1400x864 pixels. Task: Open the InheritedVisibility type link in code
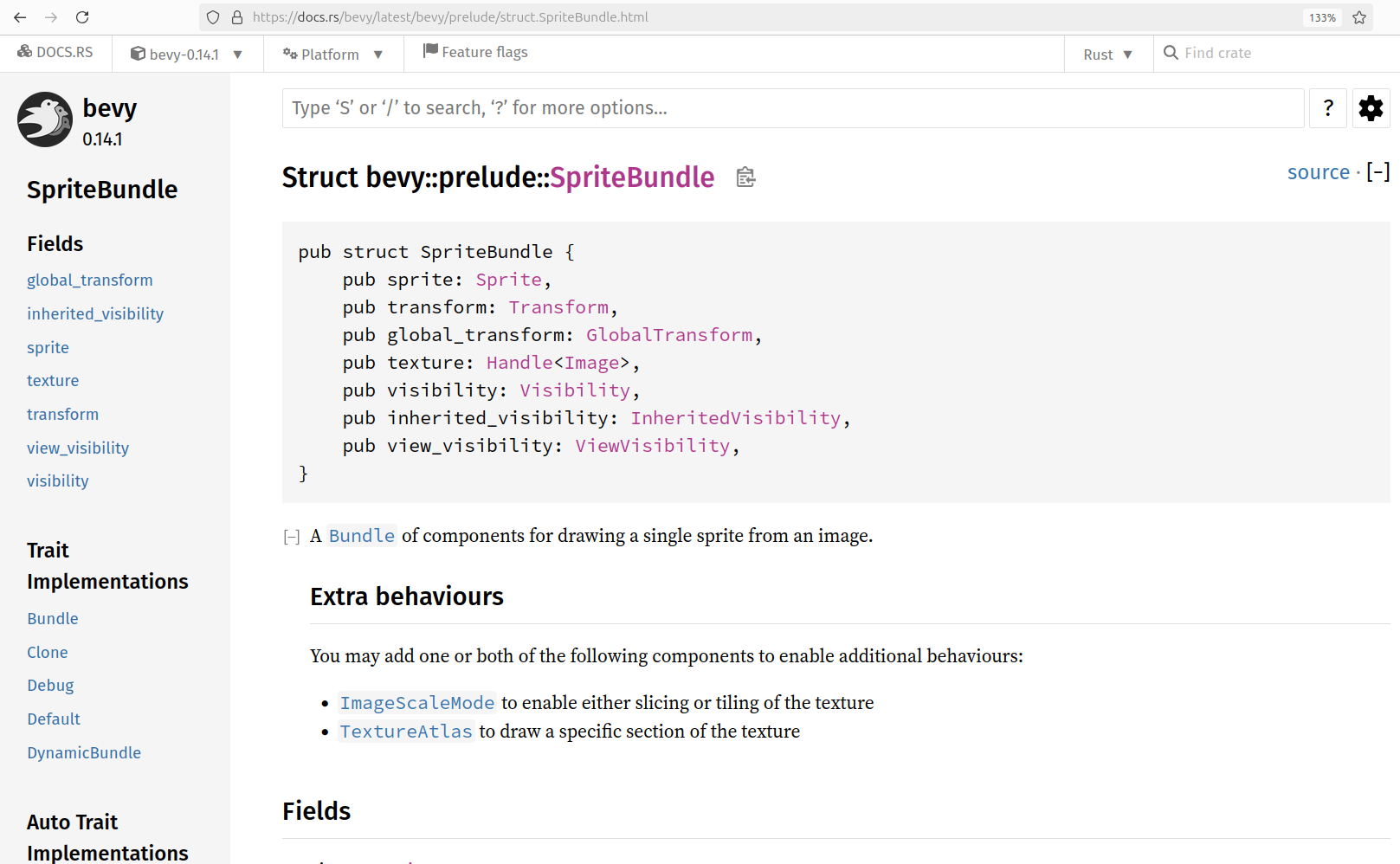click(x=736, y=418)
